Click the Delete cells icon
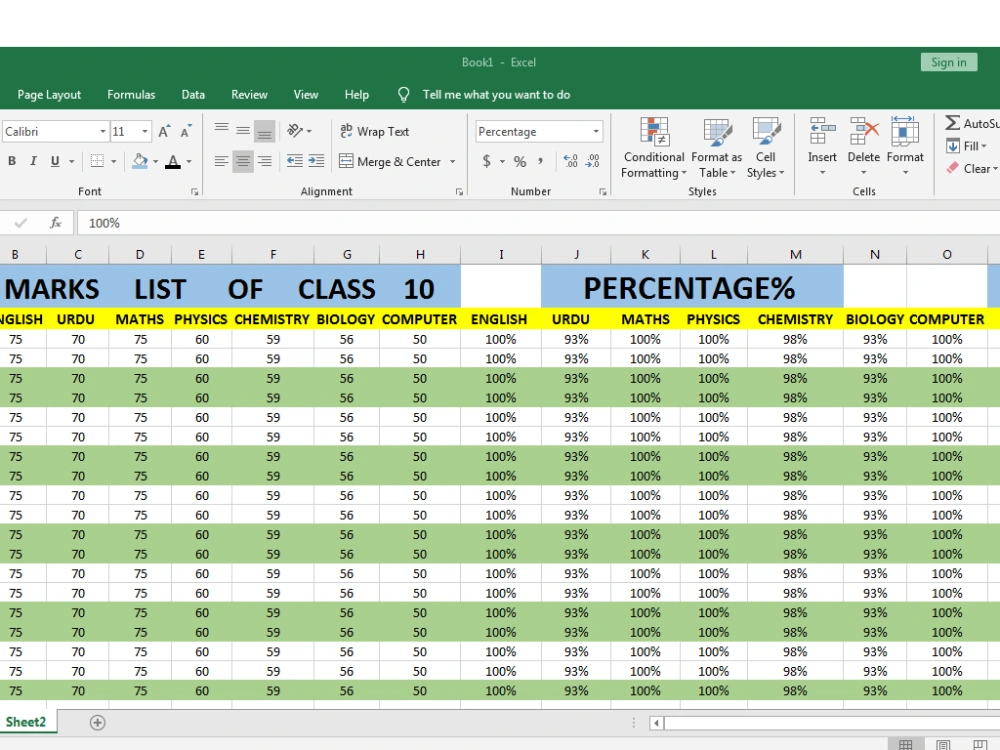The height and width of the screenshot is (750, 1000). [x=864, y=131]
